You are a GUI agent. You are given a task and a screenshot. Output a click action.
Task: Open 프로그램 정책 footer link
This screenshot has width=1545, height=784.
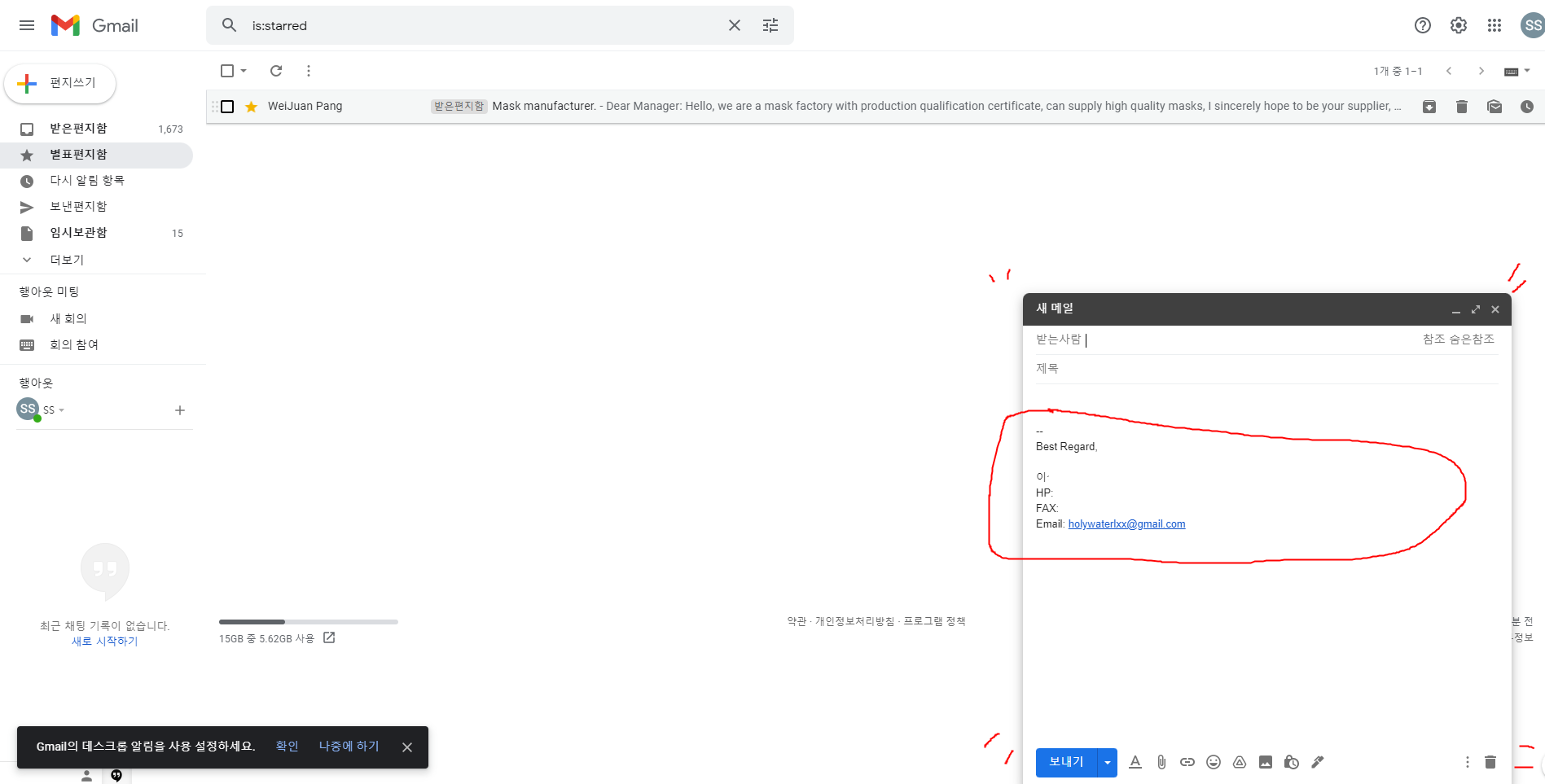934,621
